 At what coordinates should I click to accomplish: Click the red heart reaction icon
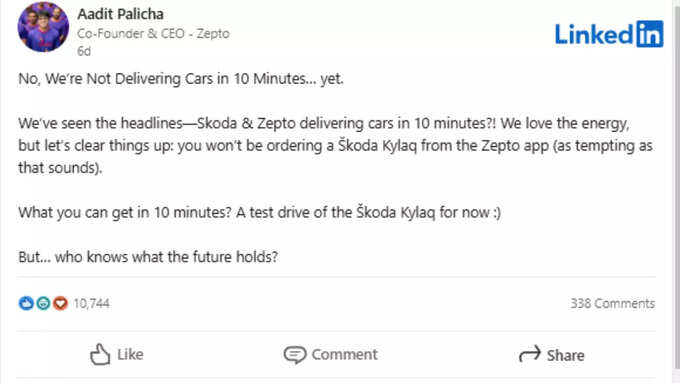[x=60, y=303]
